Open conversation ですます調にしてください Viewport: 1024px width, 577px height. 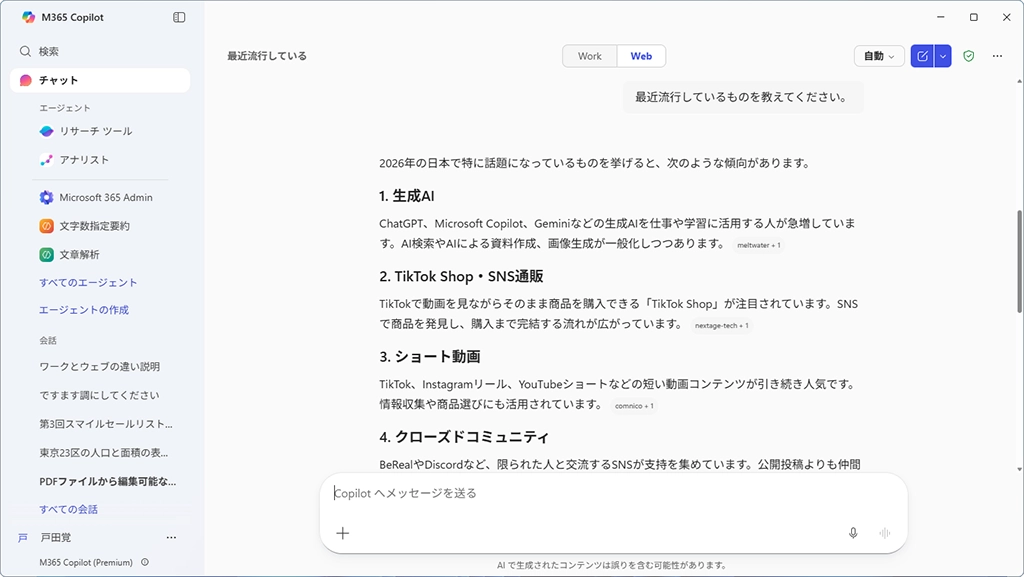99,396
